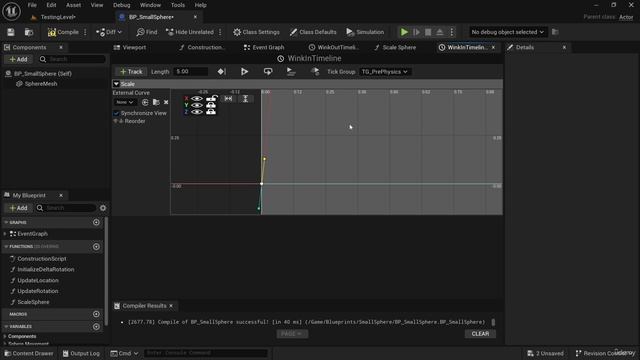Open the debug object selector dropdown

tap(507, 32)
